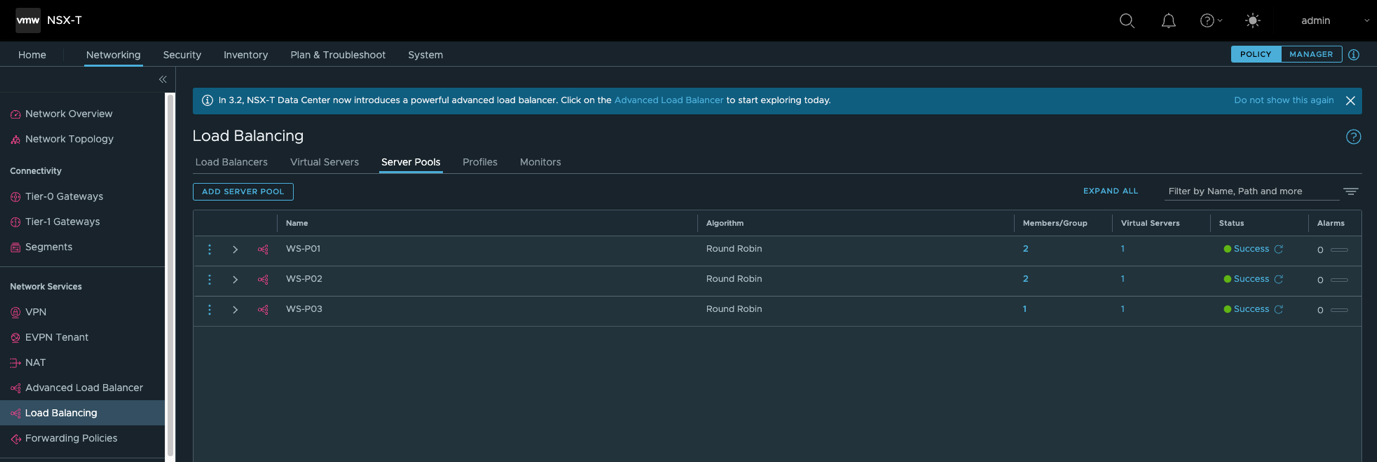This screenshot has height=462, width=1377.
Task: Refresh status for WS-P02
Action: pyautogui.click(x=1278, y=279)
